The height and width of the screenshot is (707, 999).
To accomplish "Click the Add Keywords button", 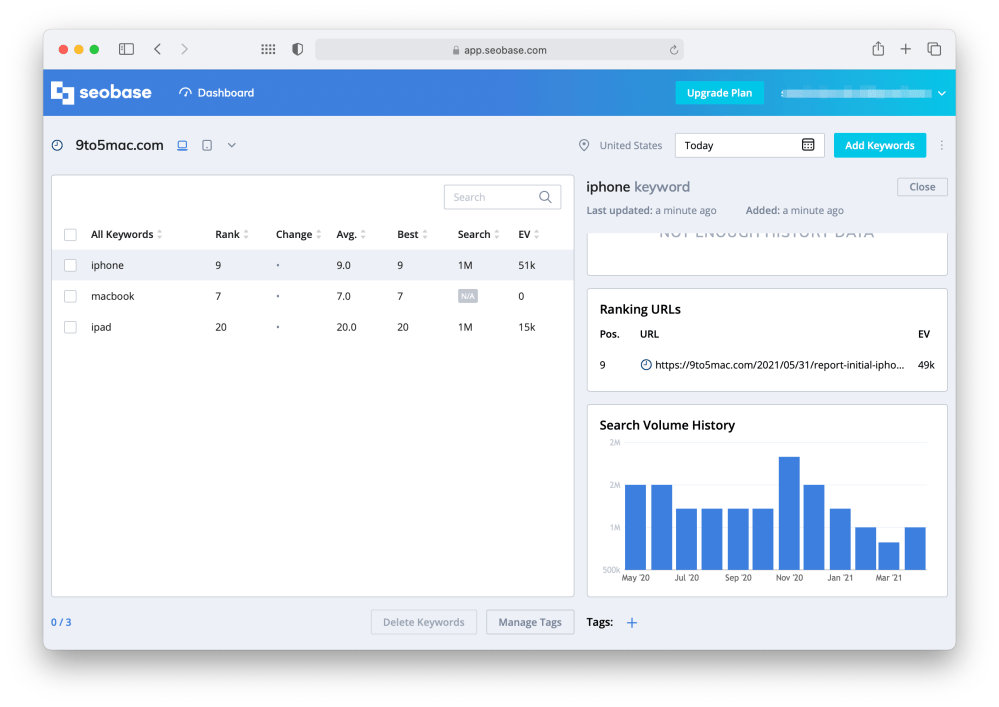I will pos(879,145).
